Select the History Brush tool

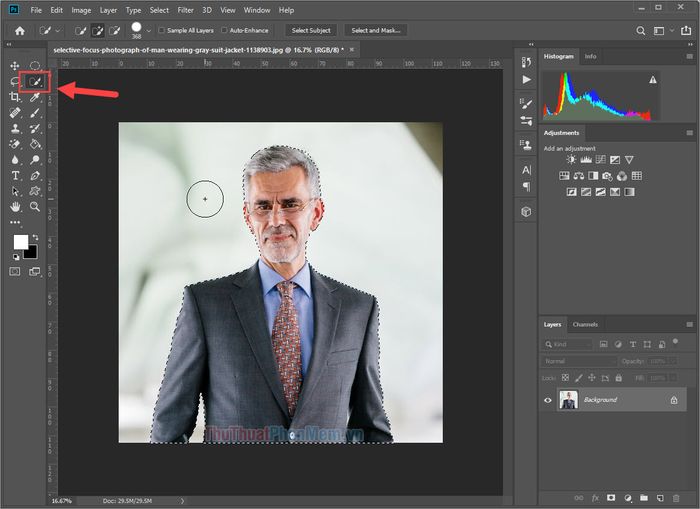pos(35,129)
